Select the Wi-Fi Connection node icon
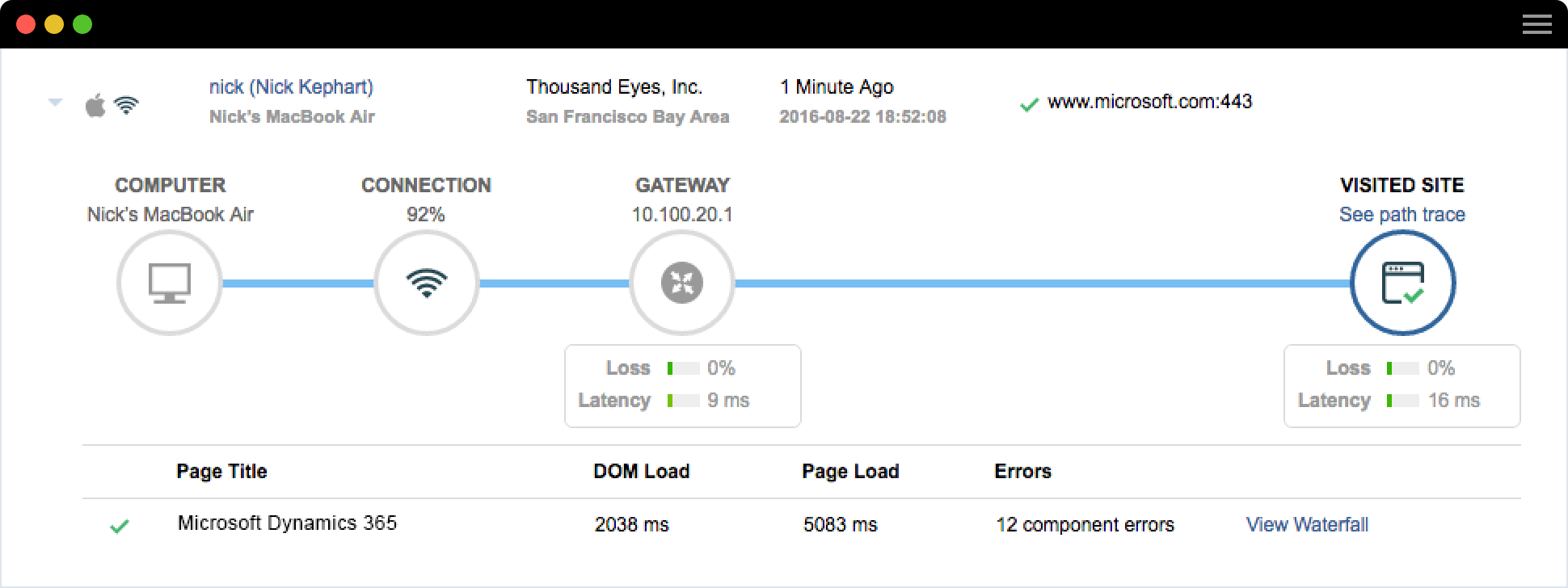Viewport: 1568px width, 588px height. tap(426, 283)
